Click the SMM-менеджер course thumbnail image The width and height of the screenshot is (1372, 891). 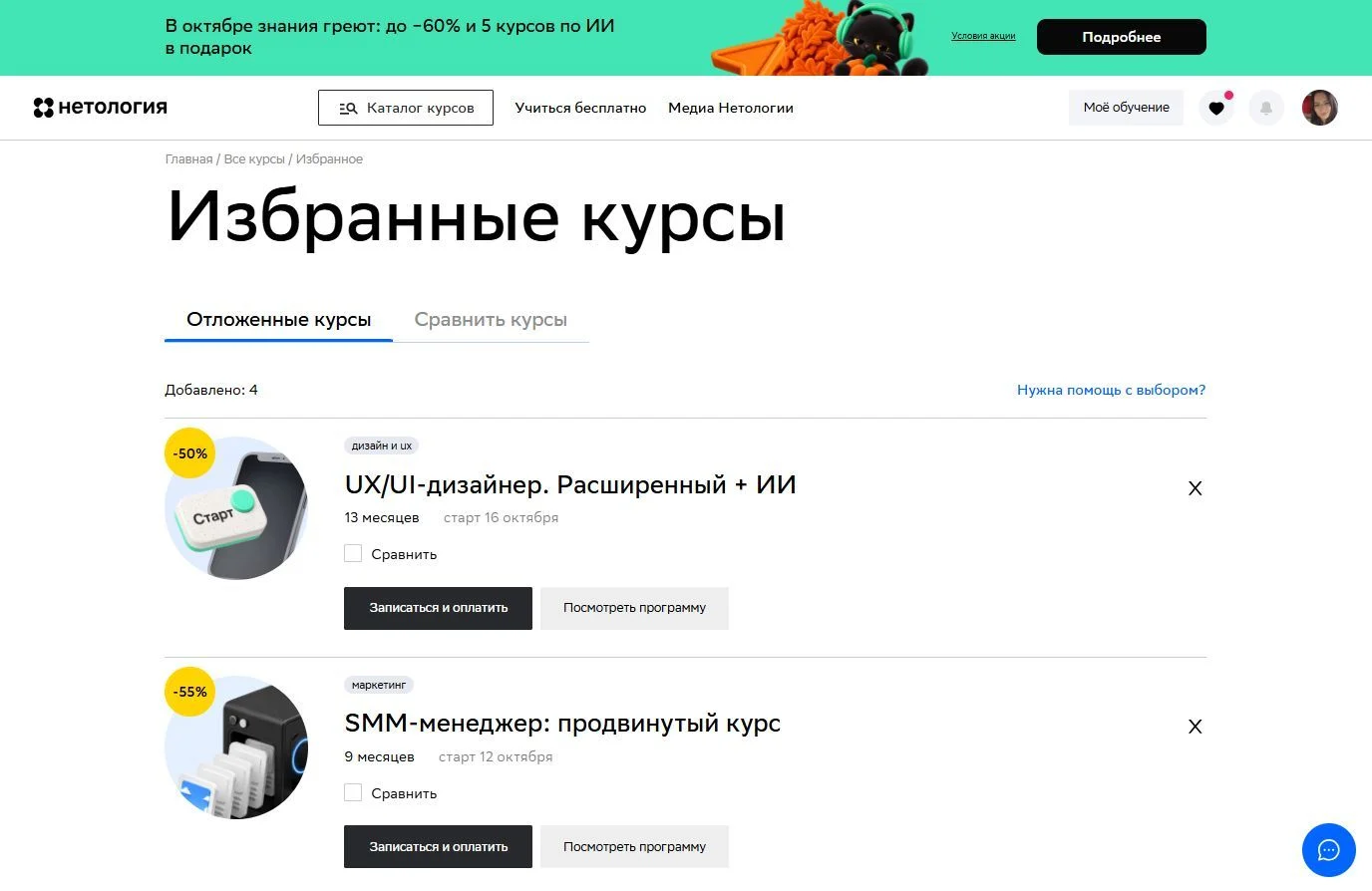[236, 747]
